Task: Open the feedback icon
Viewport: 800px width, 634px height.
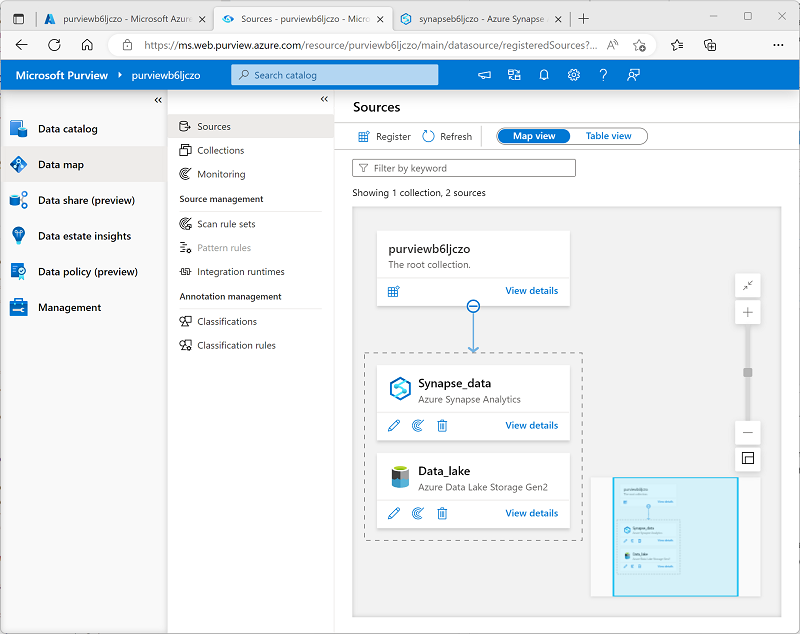Action: point(633,75)
